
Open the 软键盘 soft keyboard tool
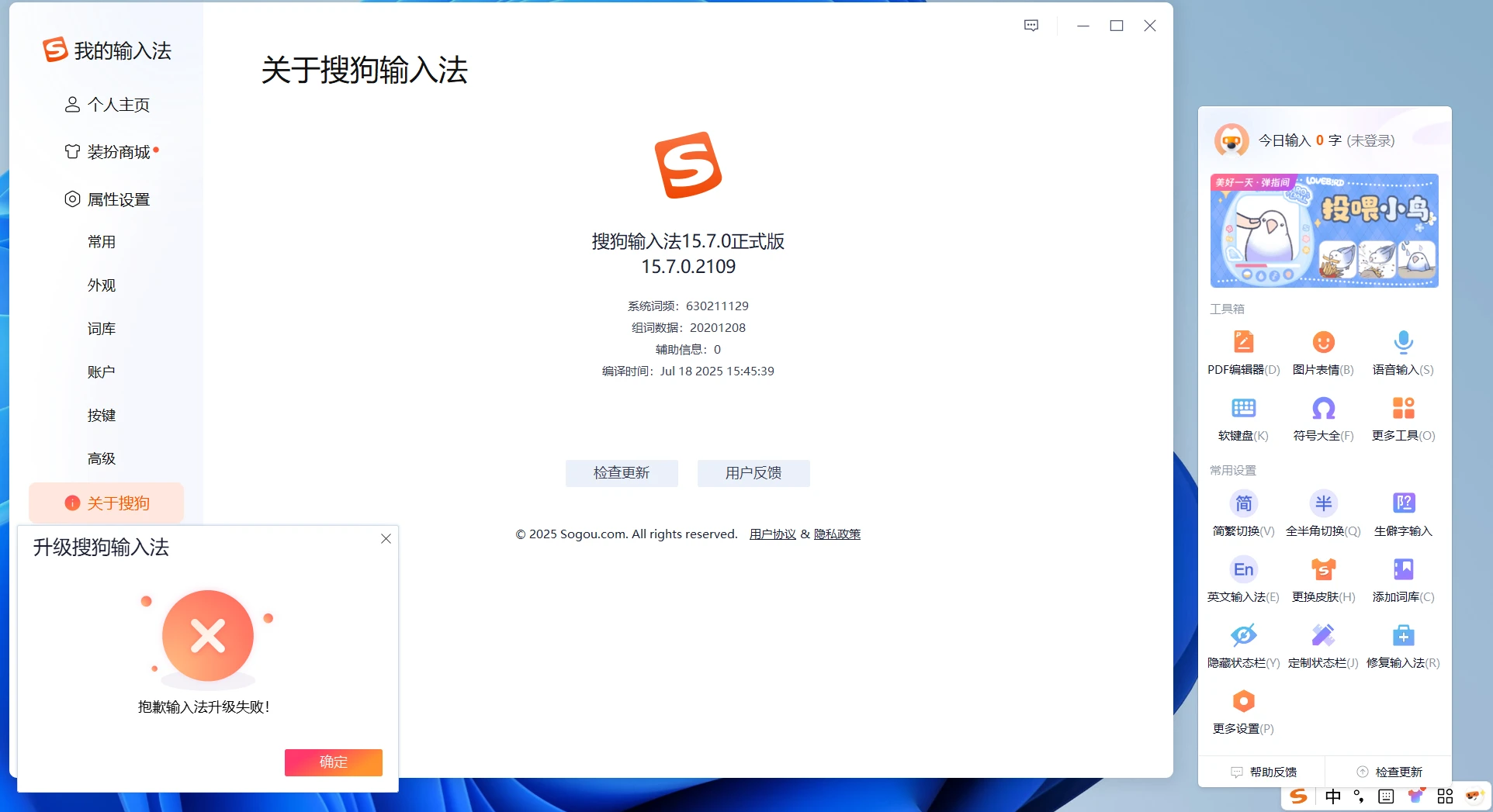point(1243,408)
